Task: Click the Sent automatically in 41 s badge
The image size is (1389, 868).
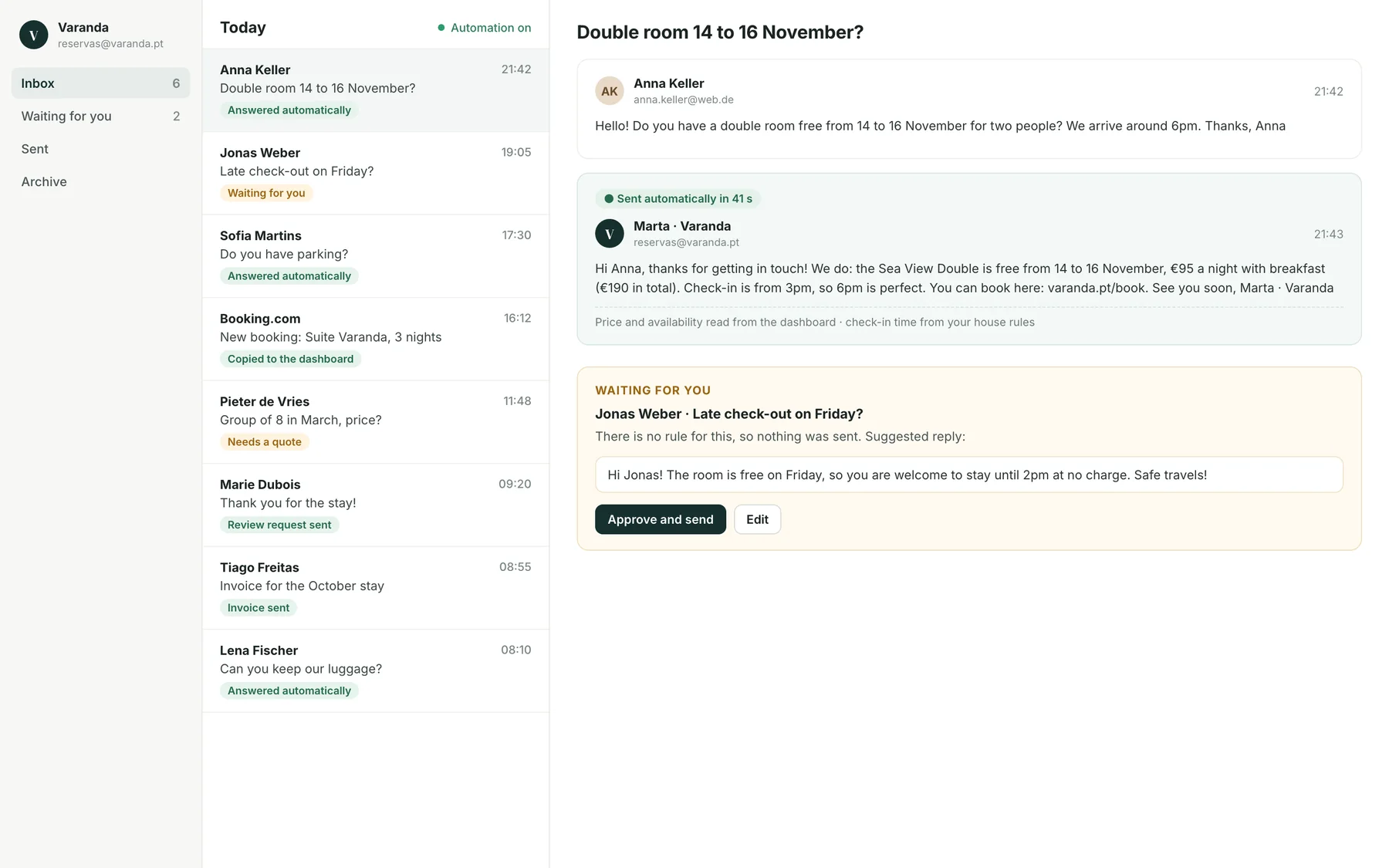Action: (x=678, y=199)
